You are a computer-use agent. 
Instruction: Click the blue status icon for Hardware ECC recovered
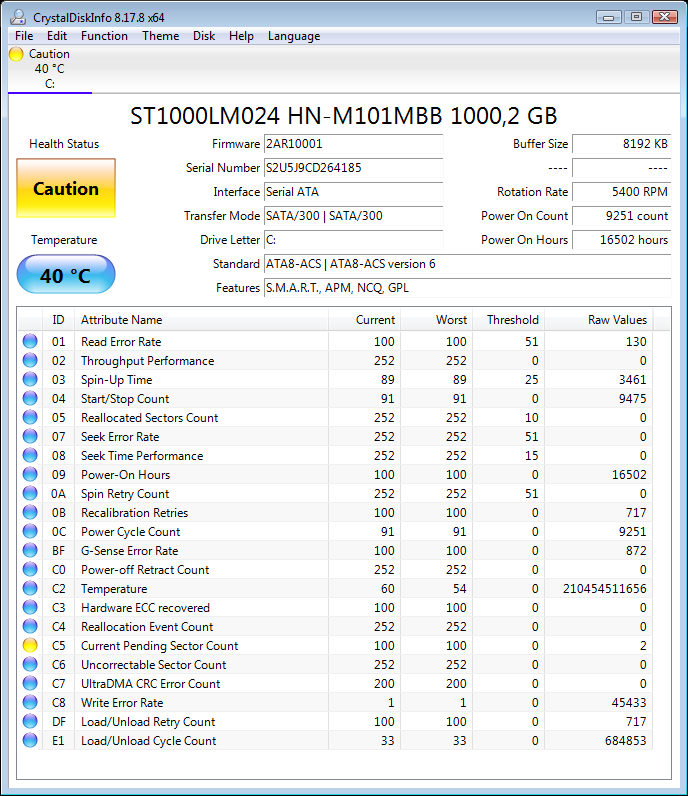30,607
